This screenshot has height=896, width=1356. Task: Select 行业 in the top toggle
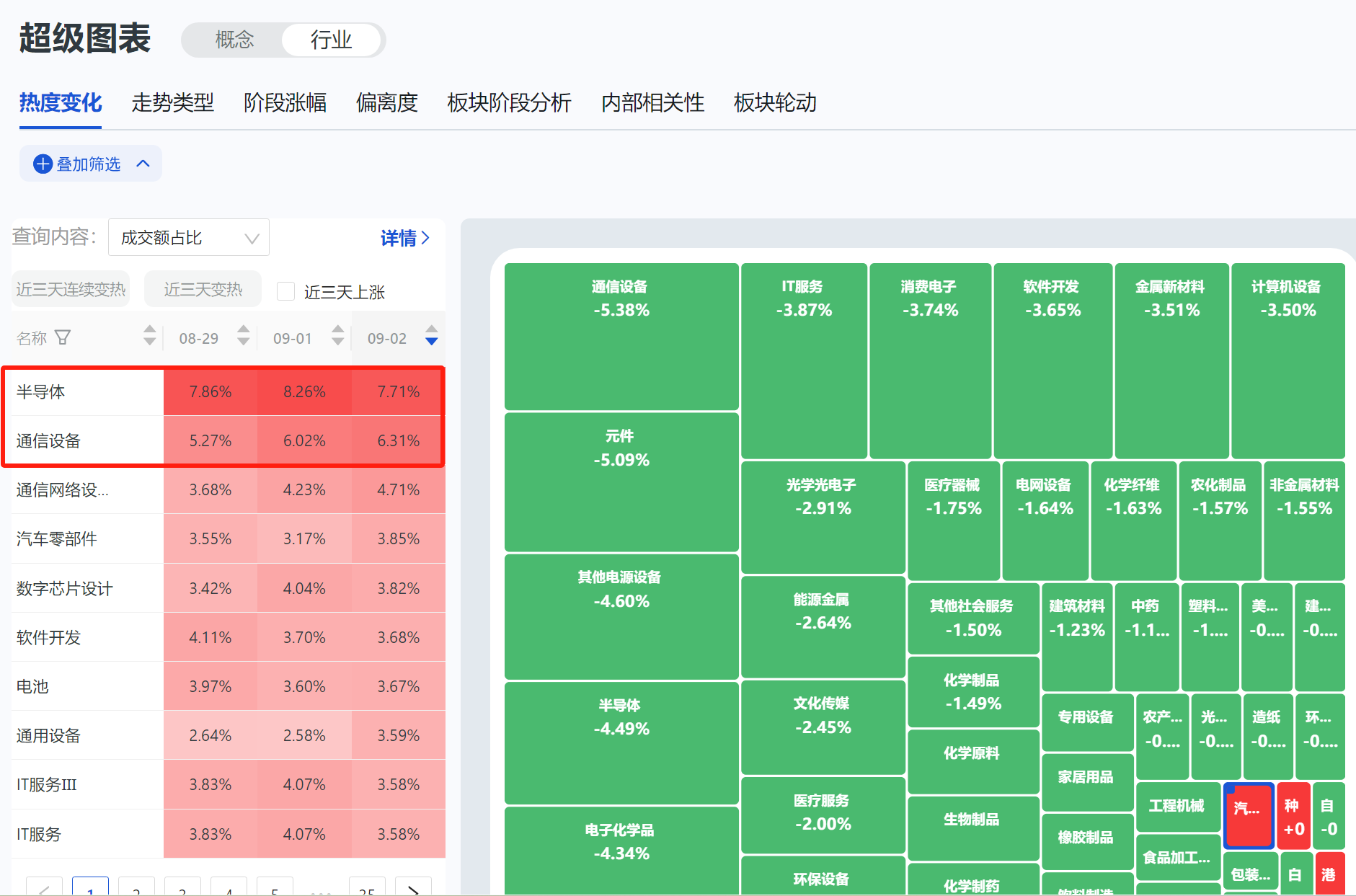tap(331, 40)
